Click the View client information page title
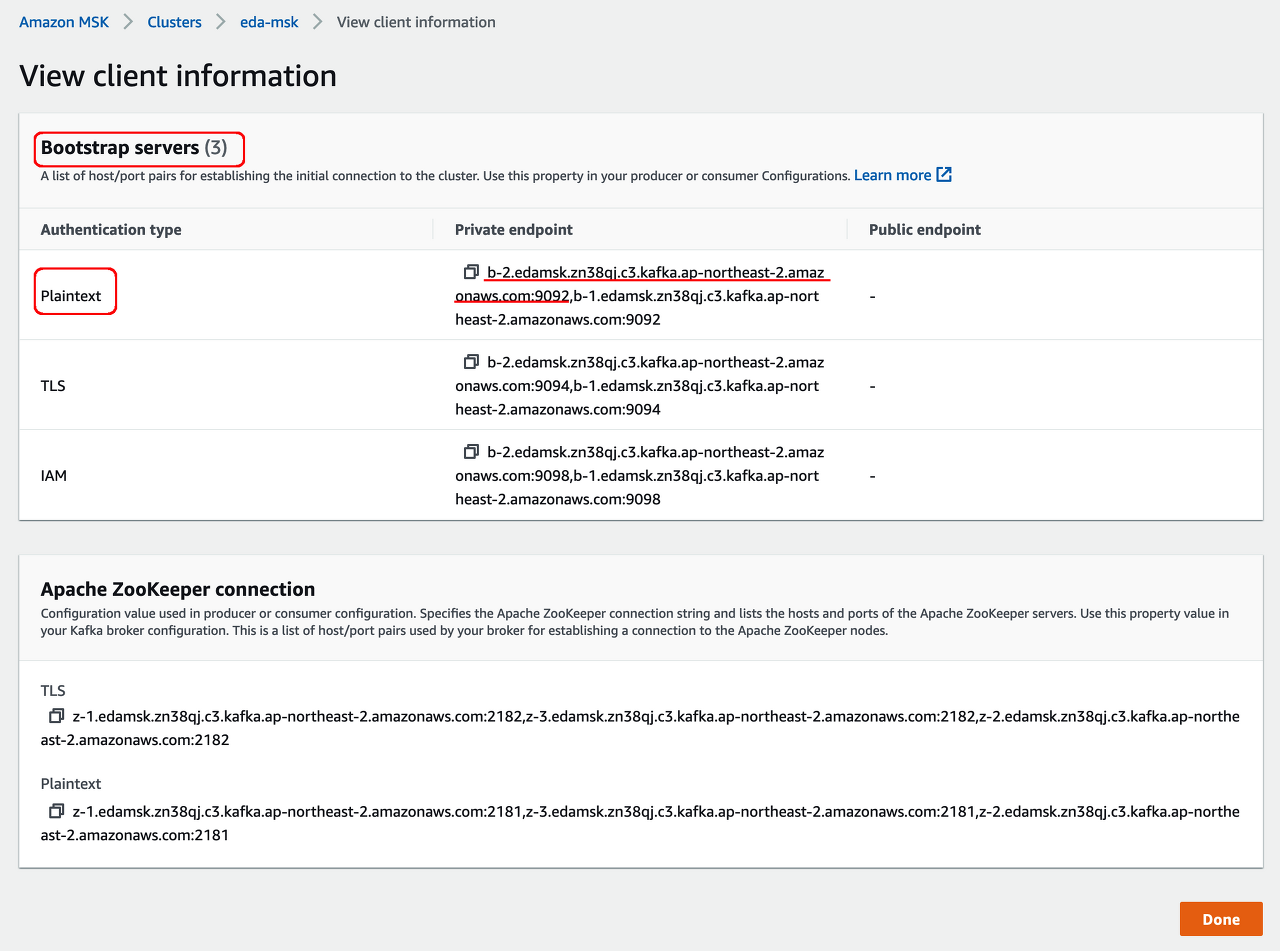Viewport: 1280px width, 951px height. pyautogui.click(x=178, y=76)
